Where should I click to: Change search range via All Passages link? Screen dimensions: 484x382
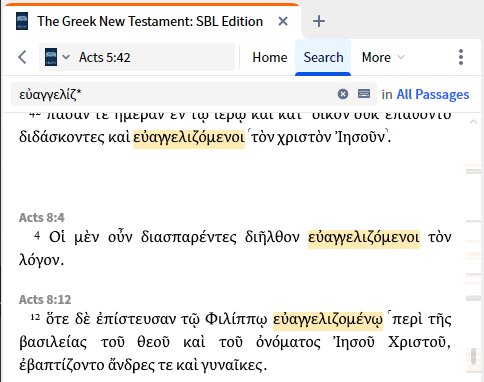coord(432,94)
